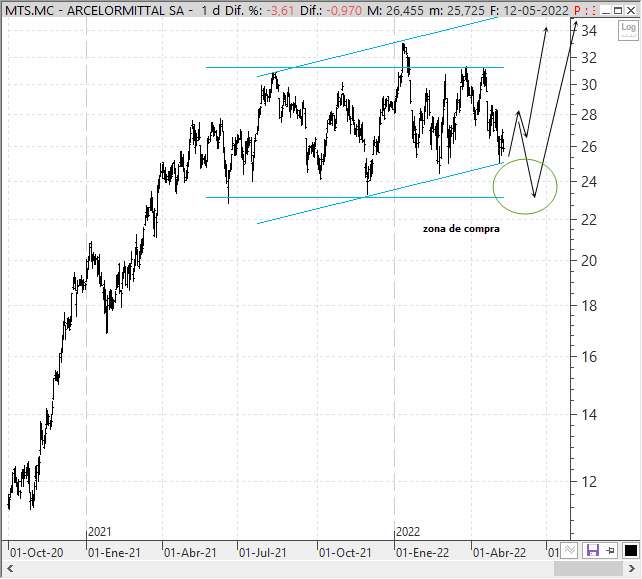The width and height of the screenshot is (642, 579).
Task: Click the M: 26,455 maximum value
Action: pos(395,11)
